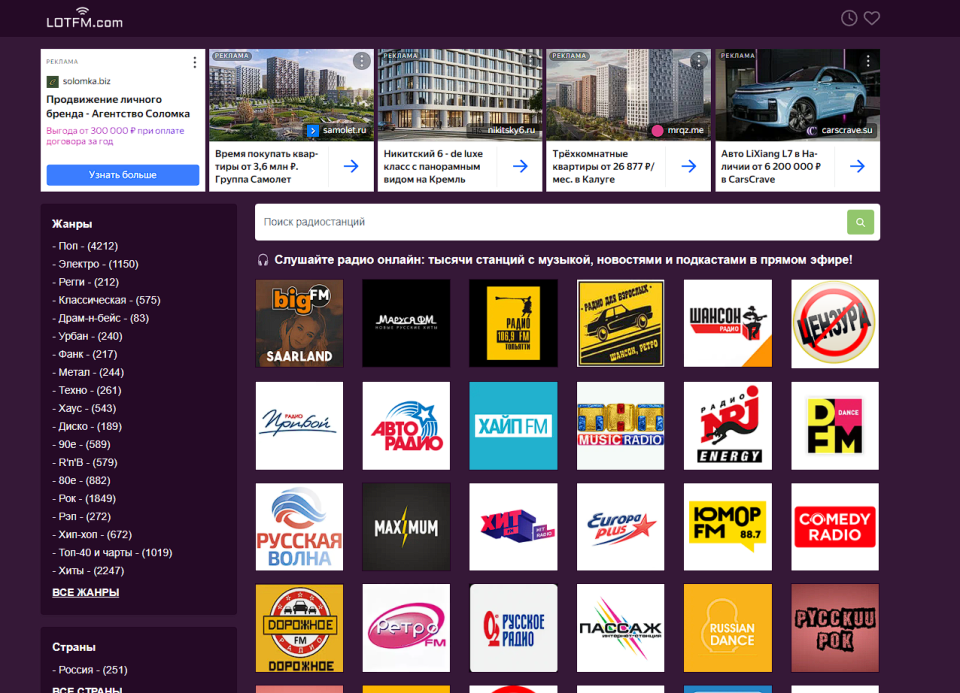Click the green search magnifier button
The image size is (960, 693).
pos(860,222)
